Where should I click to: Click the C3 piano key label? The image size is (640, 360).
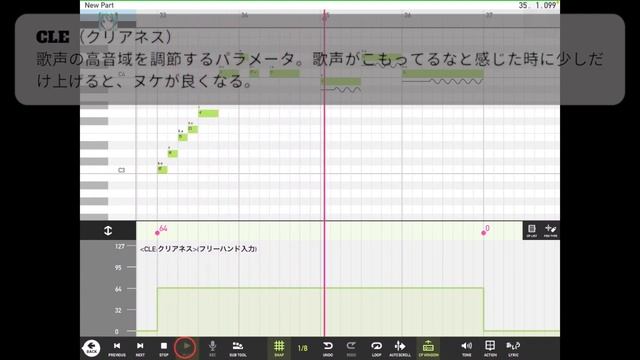click(x=121, y=170)
